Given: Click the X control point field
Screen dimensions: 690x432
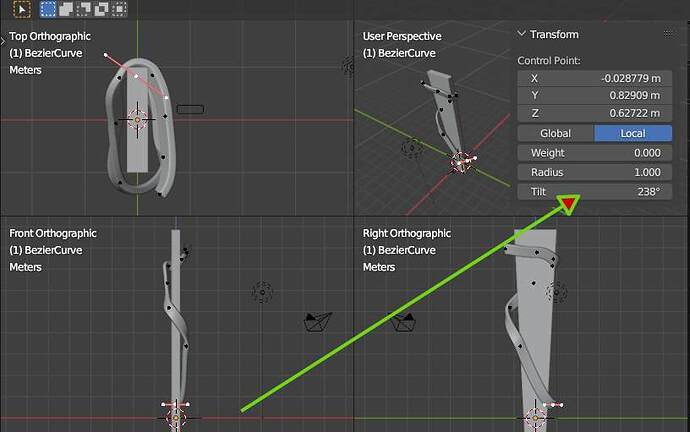Looking at the screenshot, I should [595, 78].
